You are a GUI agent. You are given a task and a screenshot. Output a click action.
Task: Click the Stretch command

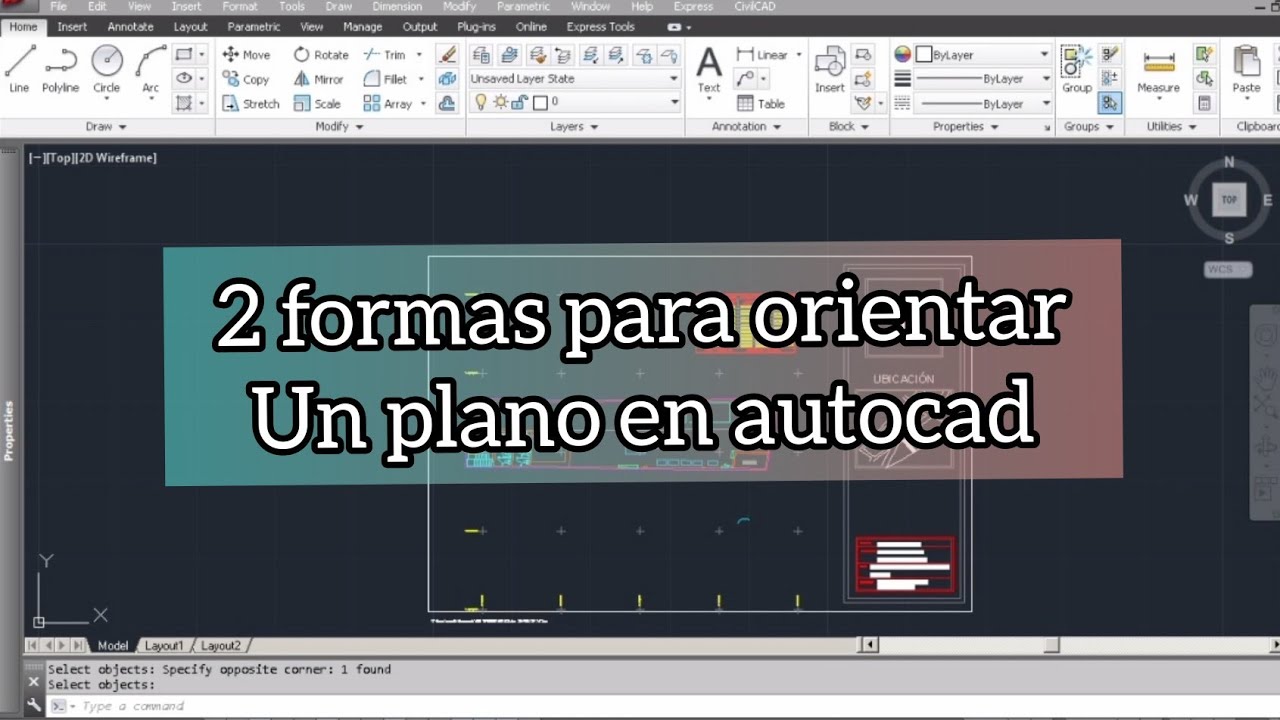tap(250, 103)
